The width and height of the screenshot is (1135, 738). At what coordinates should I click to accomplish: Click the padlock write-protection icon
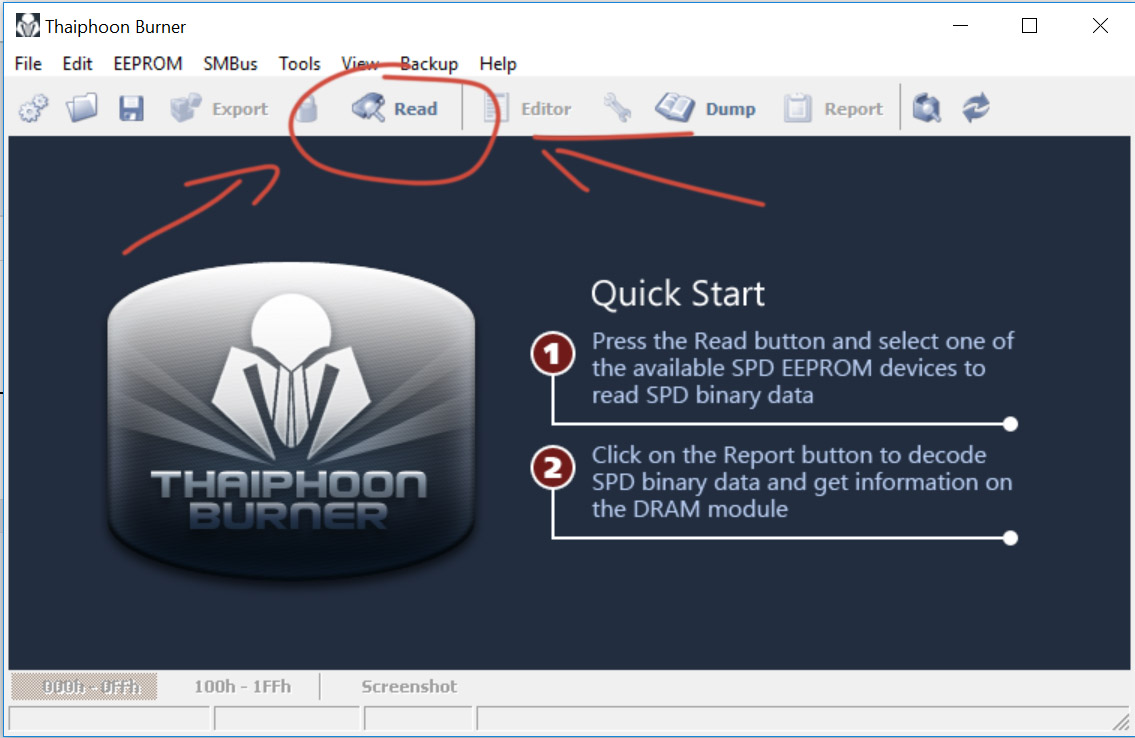click(x=306, y=109)
